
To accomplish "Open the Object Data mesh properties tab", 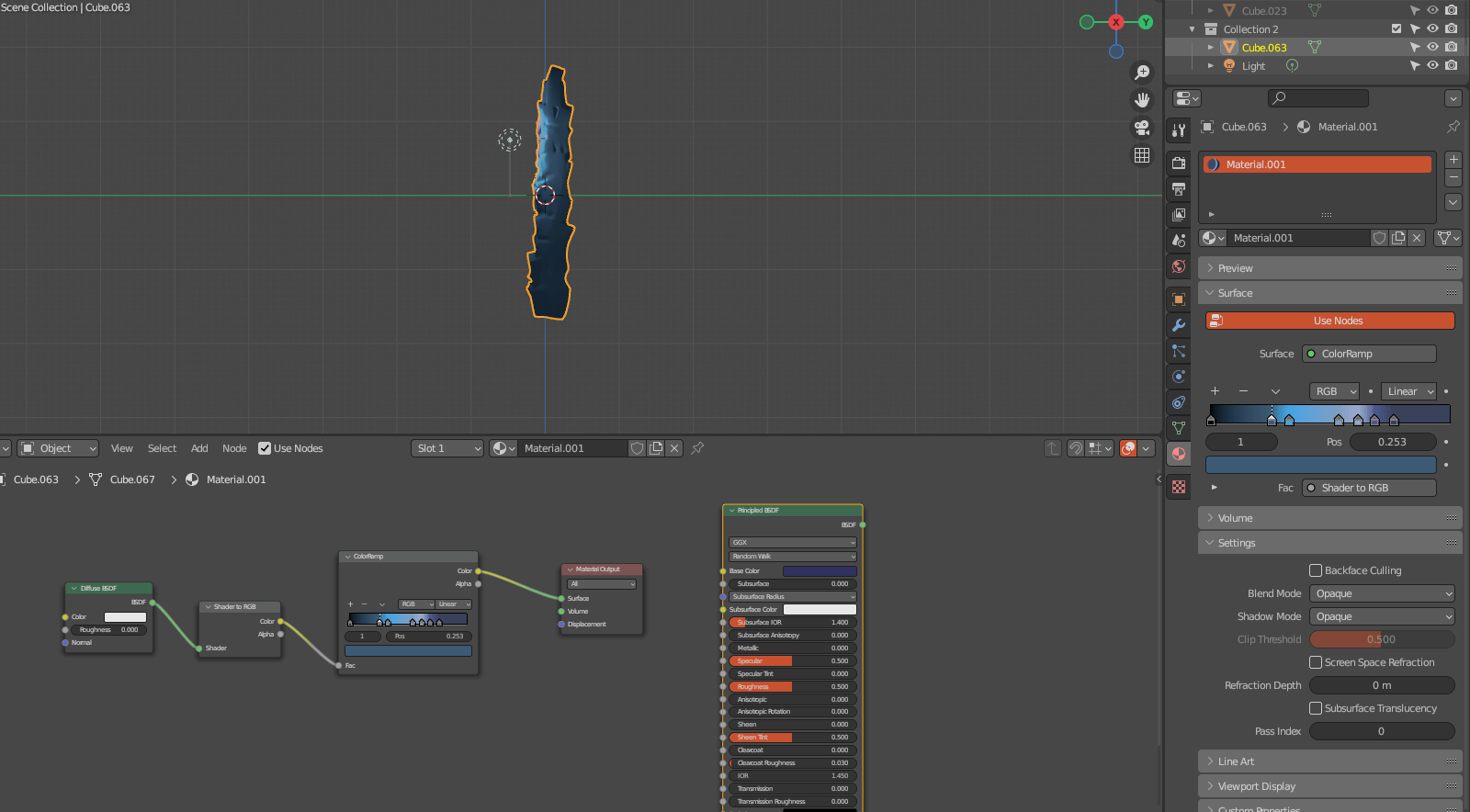I will (1179, 428).
